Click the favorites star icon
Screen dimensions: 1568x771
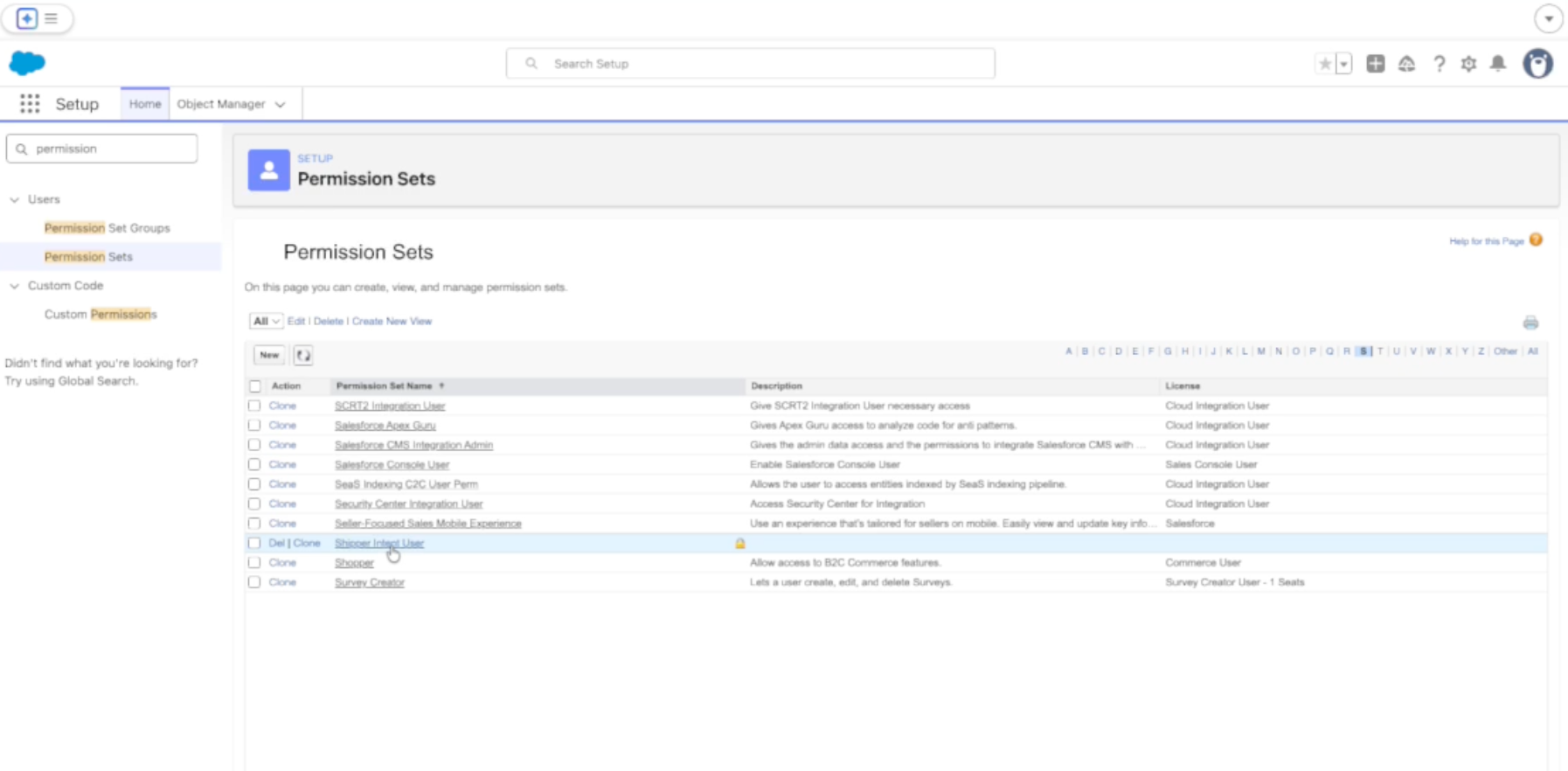pyautogui.click(x=1325, y=64)
